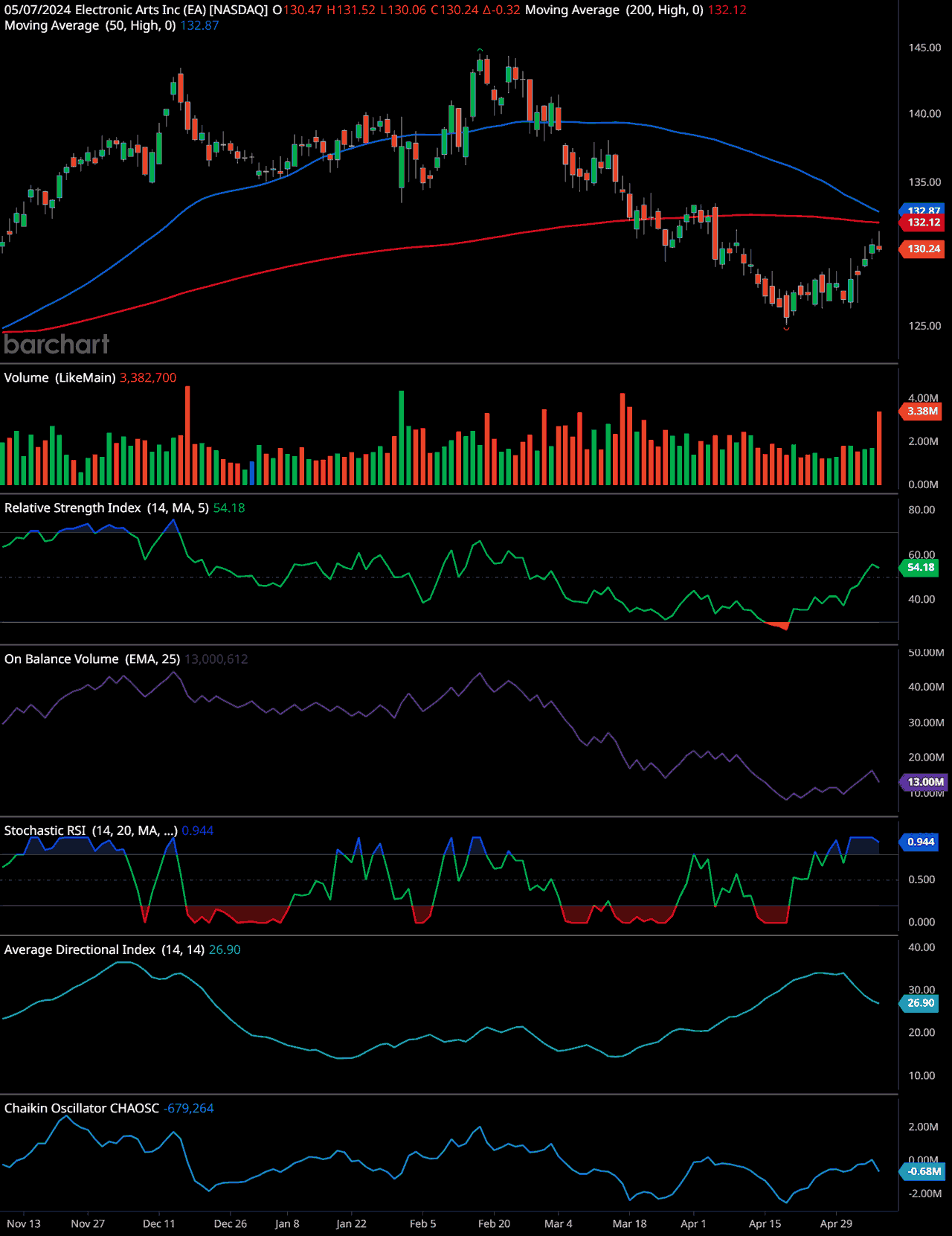Click '0.500' on the Stochastic RSI axis
952x1236 pixels.
pyautogui.click(x=922, y=880)
